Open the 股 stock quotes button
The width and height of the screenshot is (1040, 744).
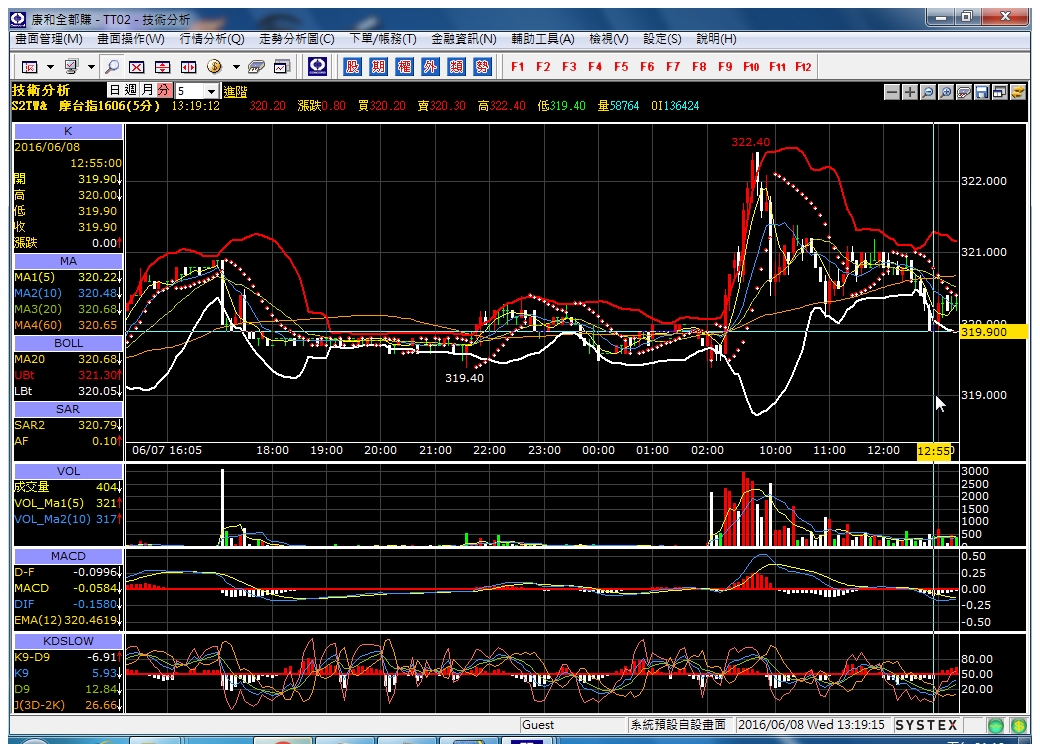click(353, 66)
